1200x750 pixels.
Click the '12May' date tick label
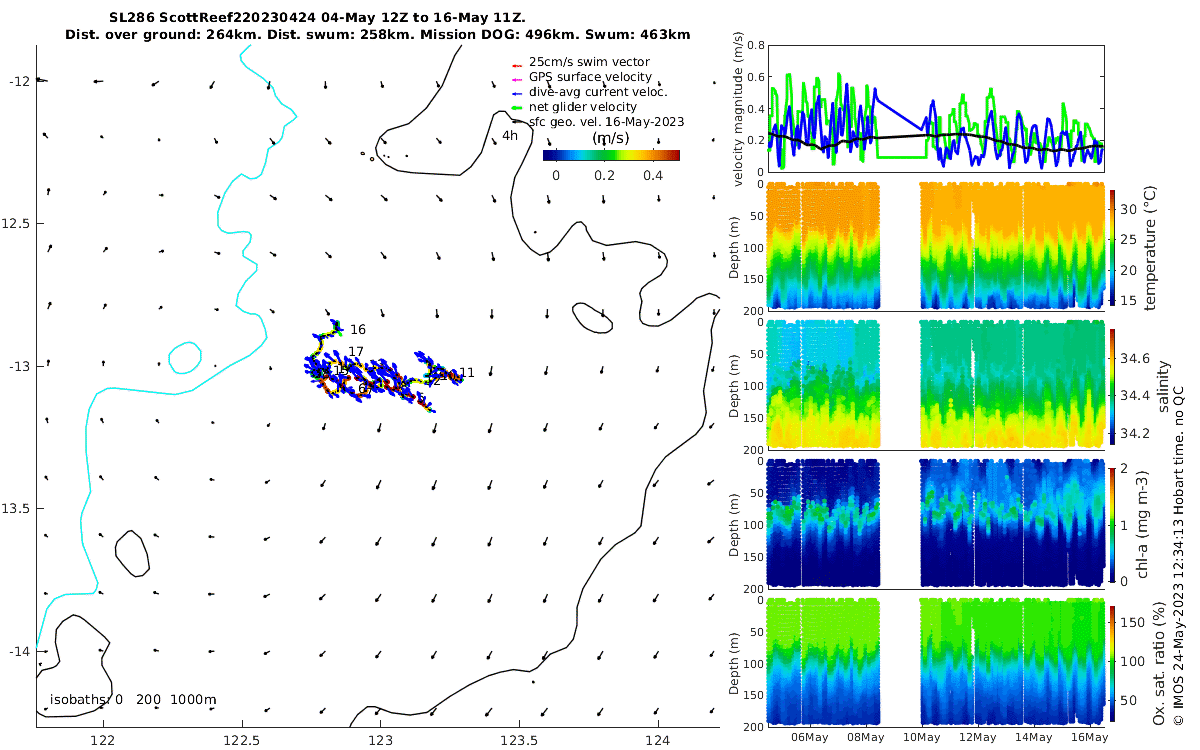(977, 737)
